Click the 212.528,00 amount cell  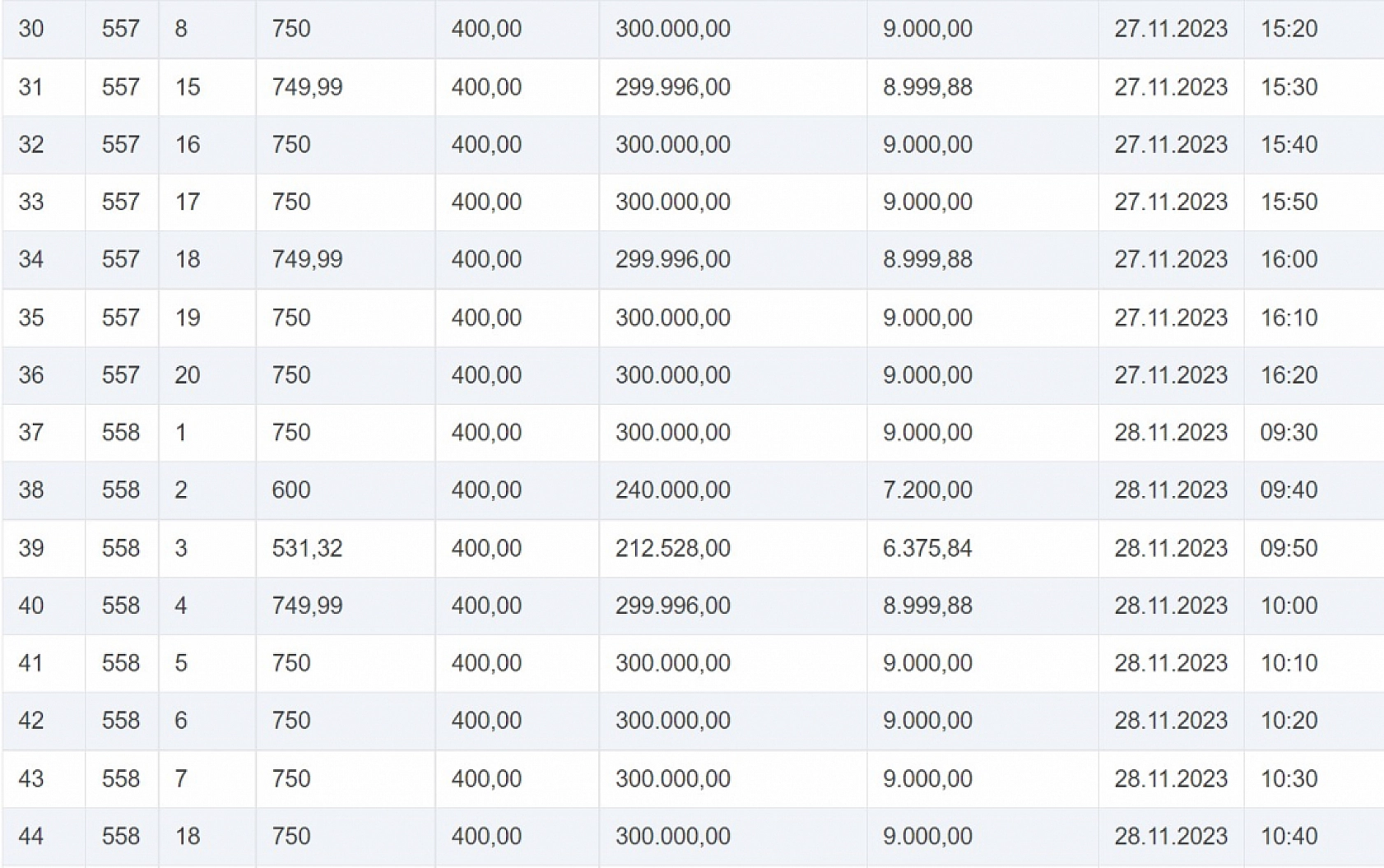point(672,548)
